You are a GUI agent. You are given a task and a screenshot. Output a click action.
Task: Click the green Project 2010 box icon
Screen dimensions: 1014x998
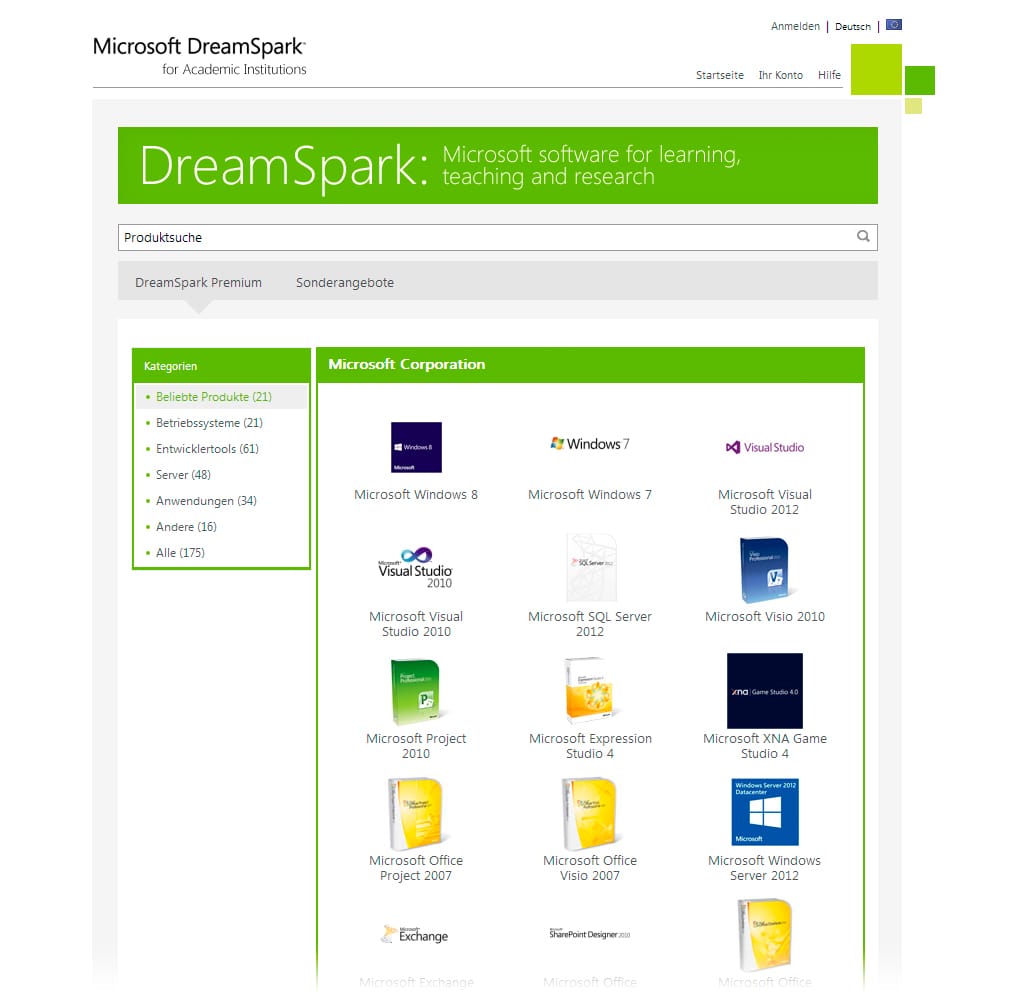tap(416, 690)
